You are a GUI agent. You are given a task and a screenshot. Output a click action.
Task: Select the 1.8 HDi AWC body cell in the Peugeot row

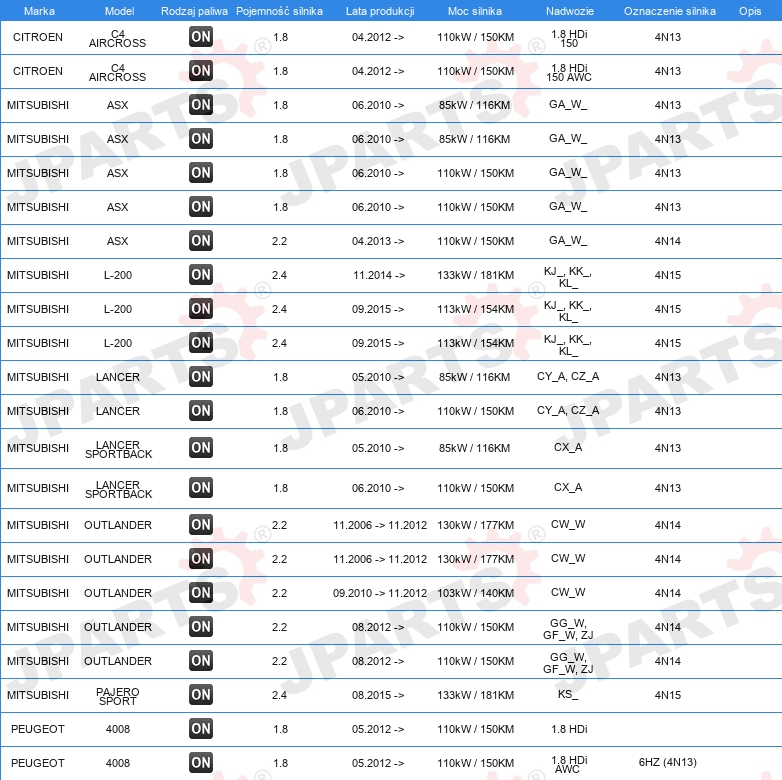(569, 765)
